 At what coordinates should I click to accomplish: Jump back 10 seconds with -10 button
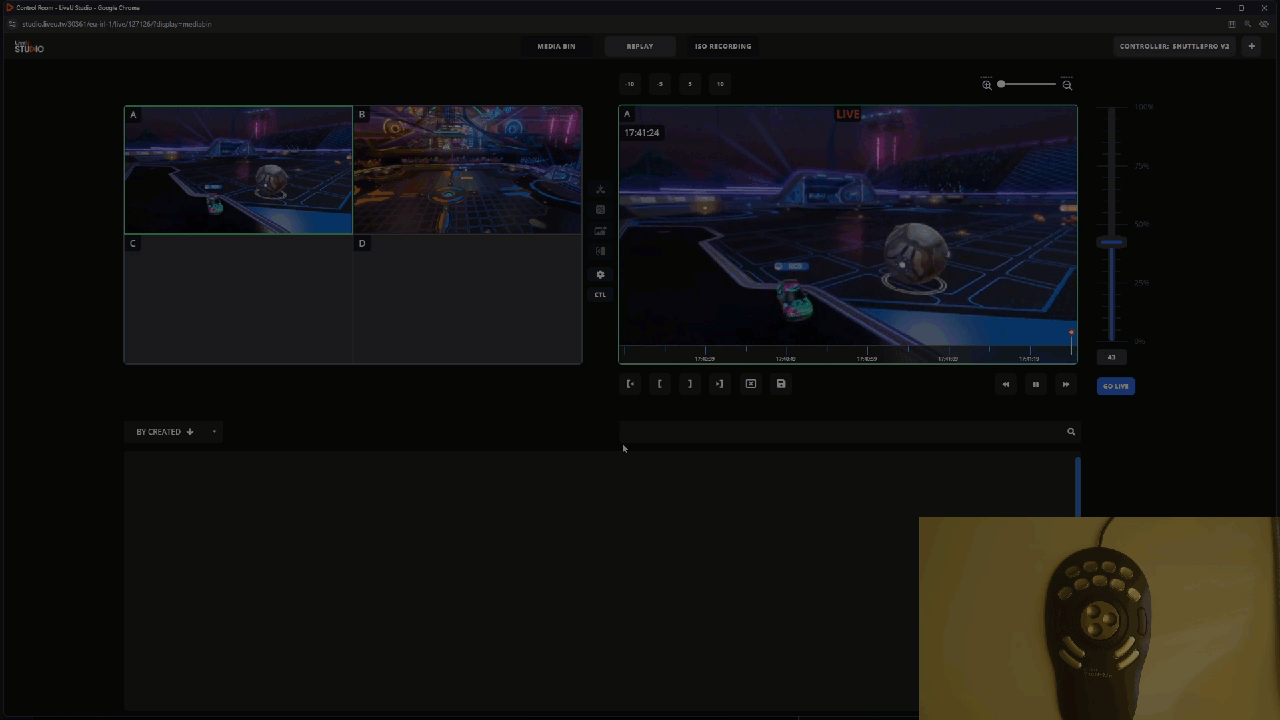tap(630, 84)
